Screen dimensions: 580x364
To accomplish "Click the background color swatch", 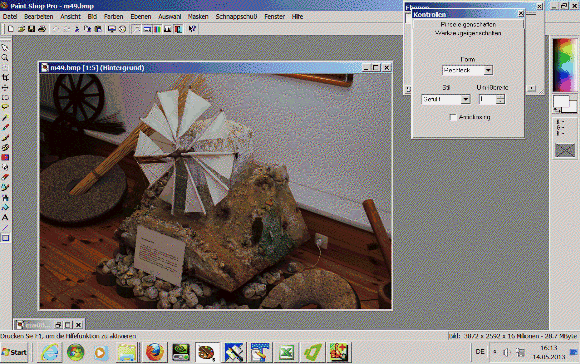I will [573, 107].
